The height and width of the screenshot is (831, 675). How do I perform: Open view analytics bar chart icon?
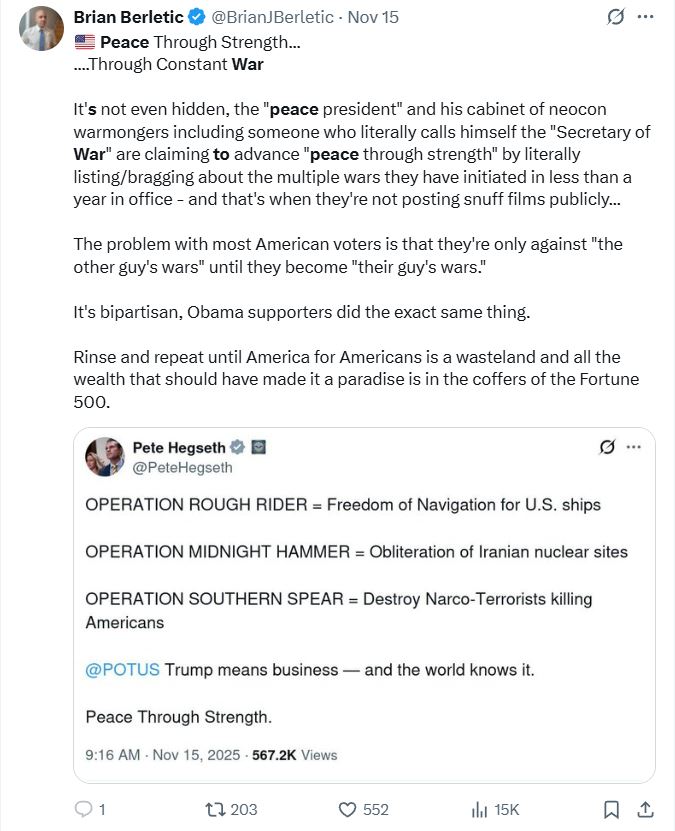coord(479,809)
